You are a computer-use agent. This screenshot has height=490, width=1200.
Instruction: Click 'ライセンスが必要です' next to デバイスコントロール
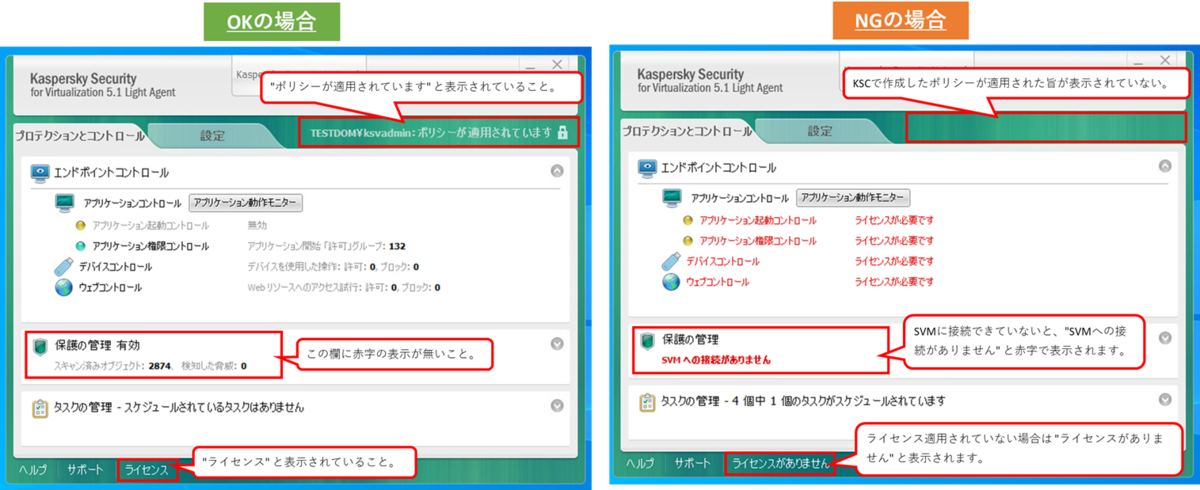click(894, 261)
